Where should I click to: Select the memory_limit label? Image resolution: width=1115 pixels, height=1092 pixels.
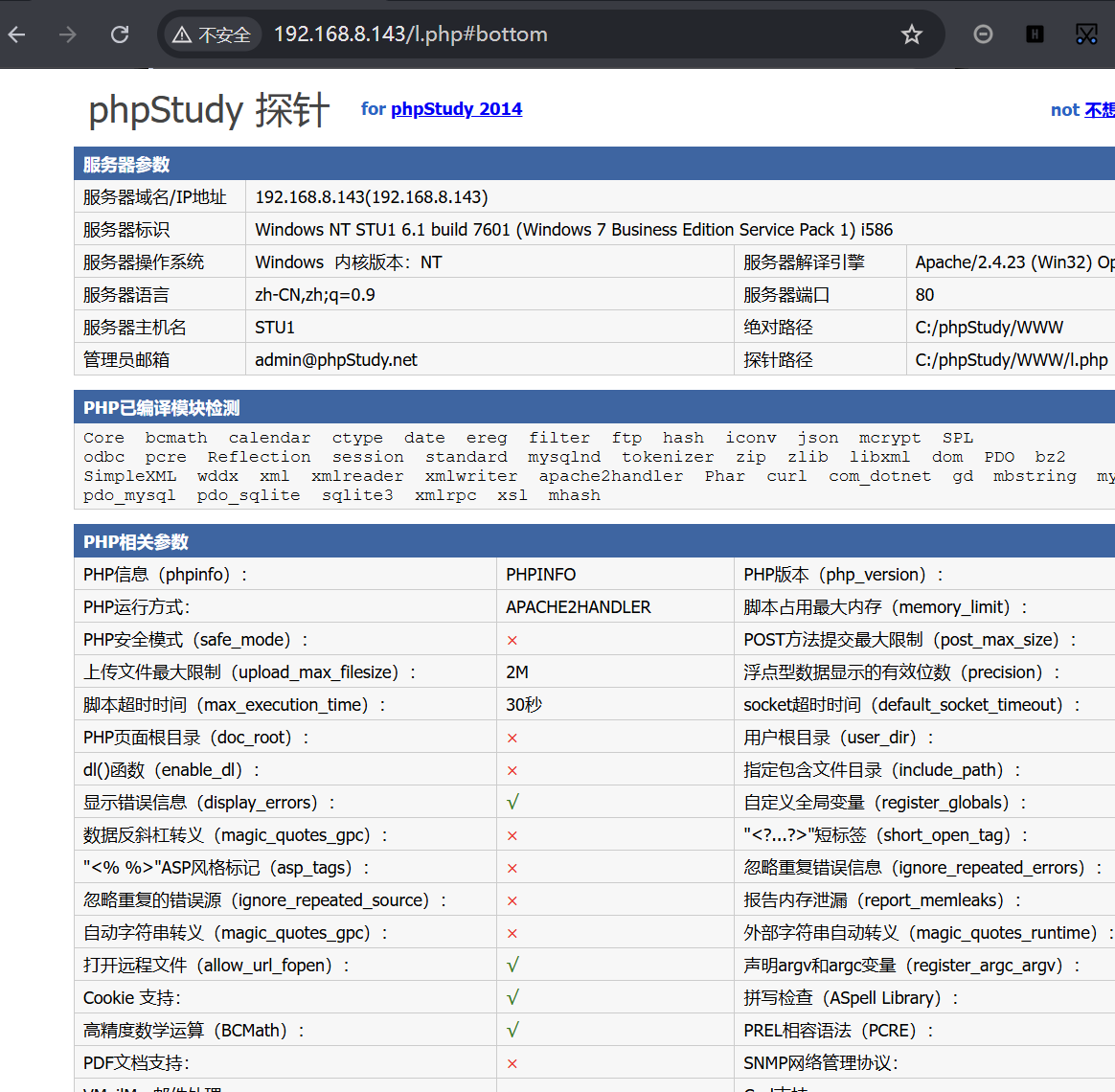[x=885, y=607]
